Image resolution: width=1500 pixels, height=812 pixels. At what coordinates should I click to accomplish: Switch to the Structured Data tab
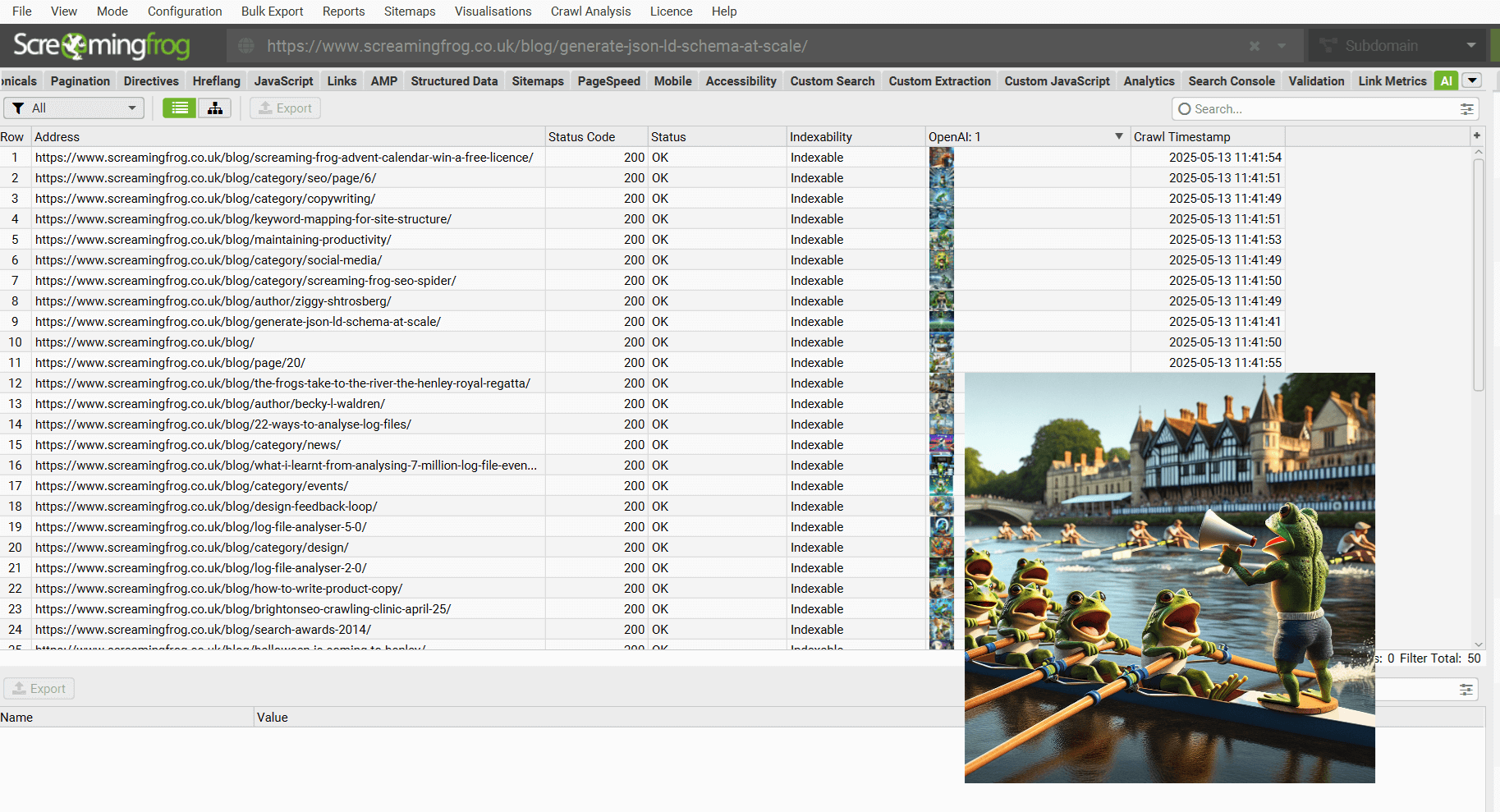[454, 81]
